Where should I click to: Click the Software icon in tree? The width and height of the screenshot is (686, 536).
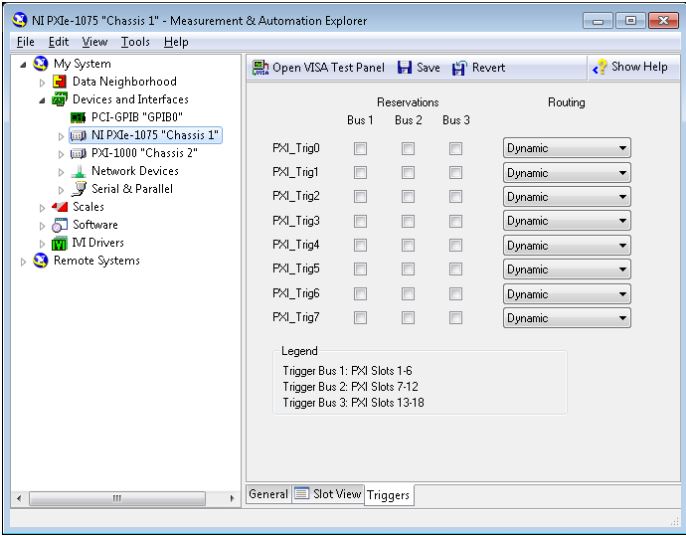[x=60, y=225]
